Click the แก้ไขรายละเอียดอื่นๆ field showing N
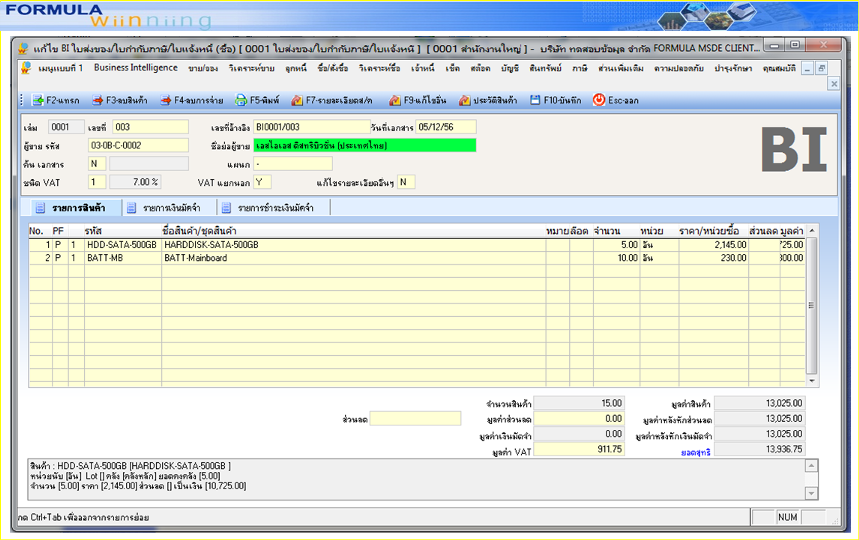The height and width of the screenshot is (540, 859). pos(406,182)
